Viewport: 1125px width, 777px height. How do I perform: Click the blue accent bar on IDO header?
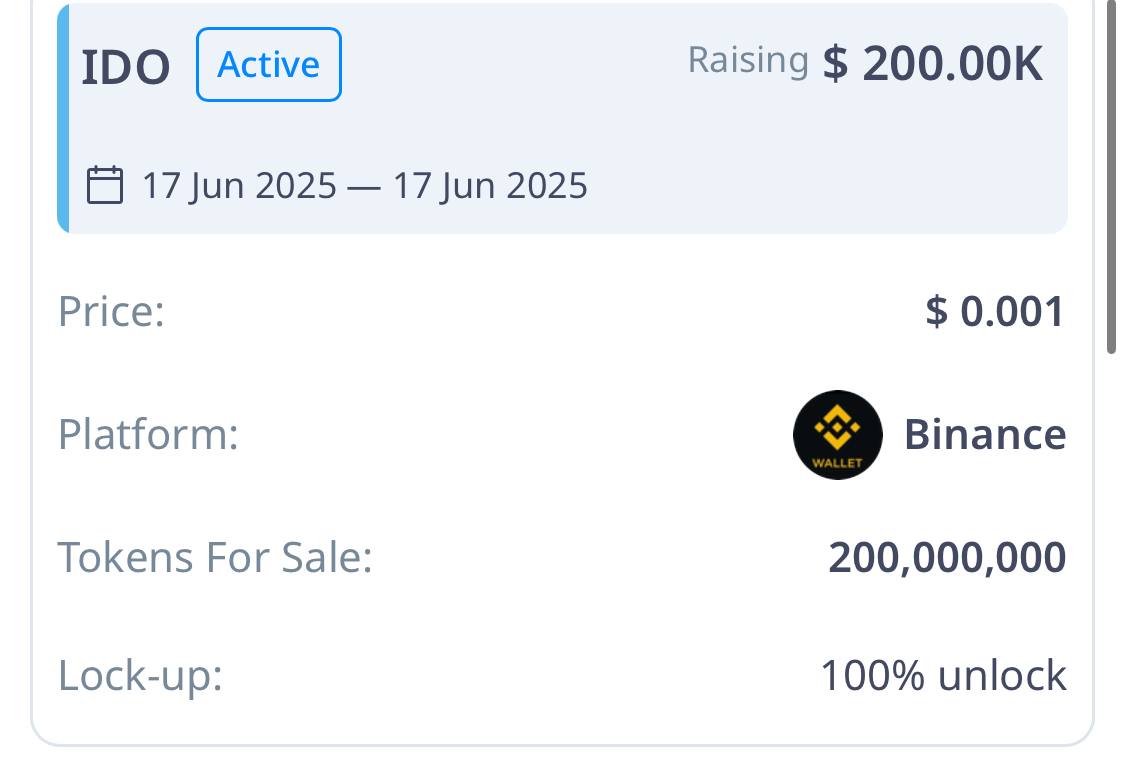click(63, 118)
